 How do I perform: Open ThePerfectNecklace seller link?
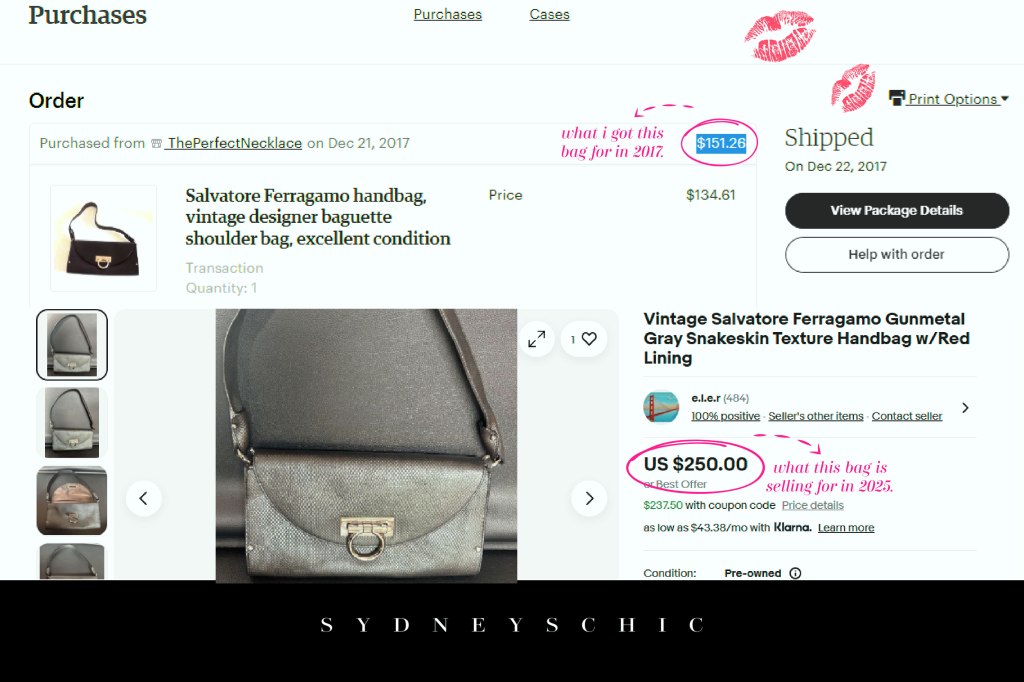[x=234, y=143]
